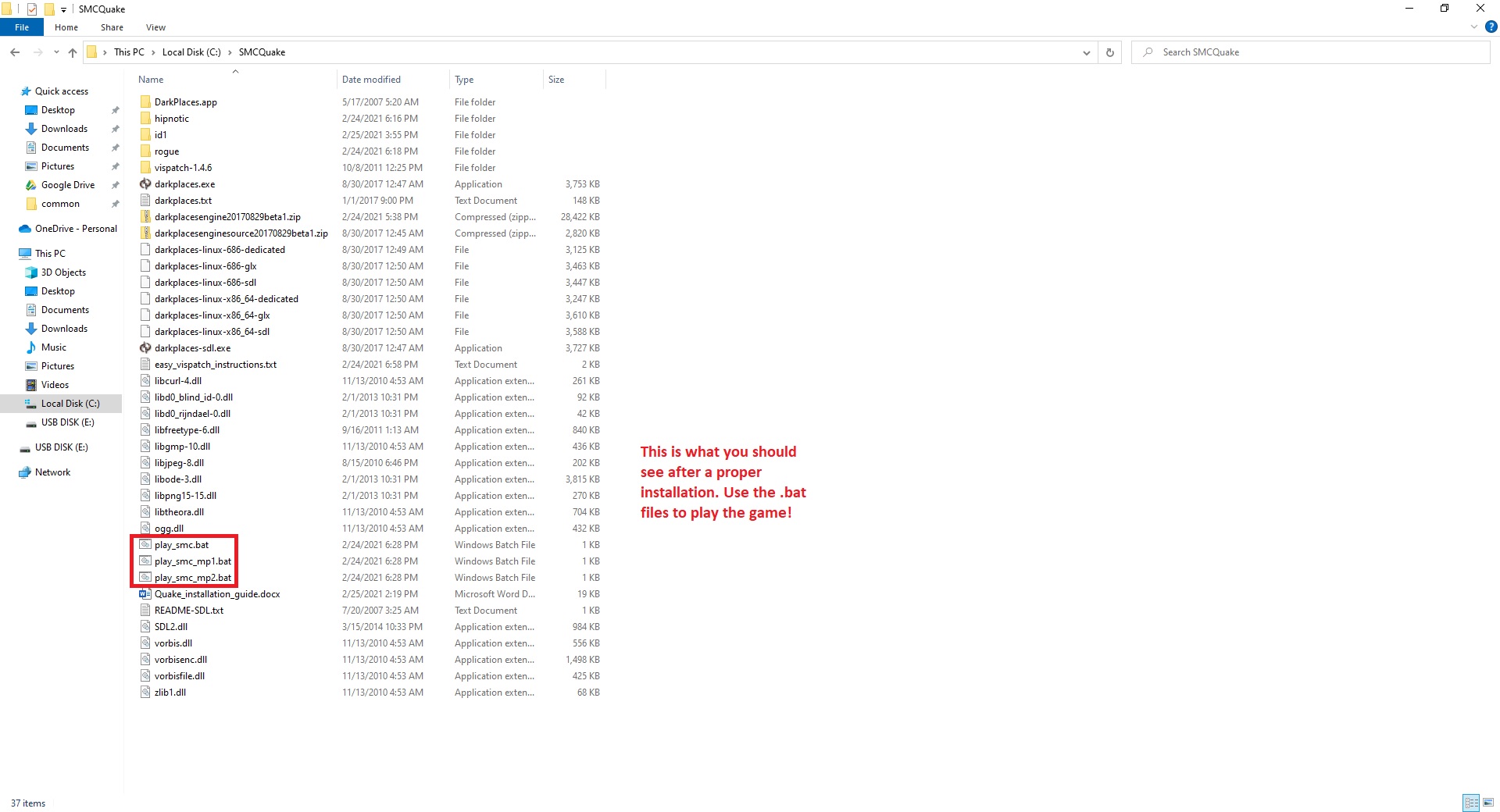The height and width of the screenshot is (812, 1500).
Task: Click the play_smc.bat batch file icon
Action: pyautogui.click(x=145, y=545)
